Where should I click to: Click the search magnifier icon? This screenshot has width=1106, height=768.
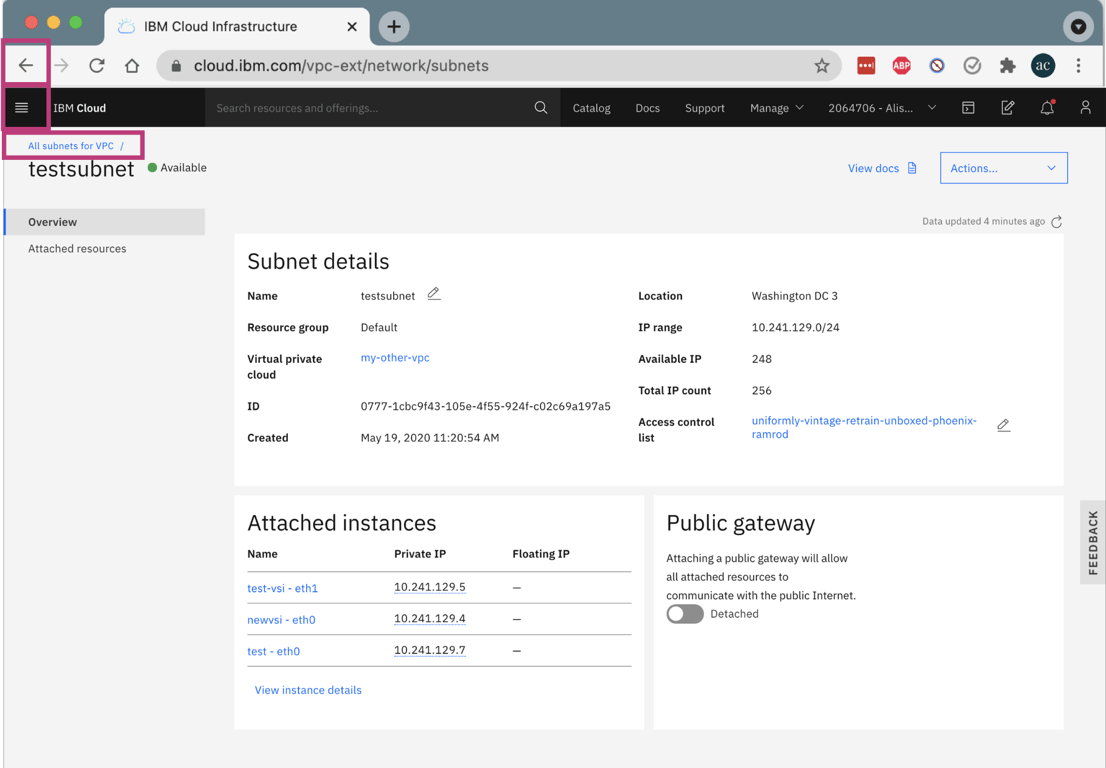[x=541, y=108]
